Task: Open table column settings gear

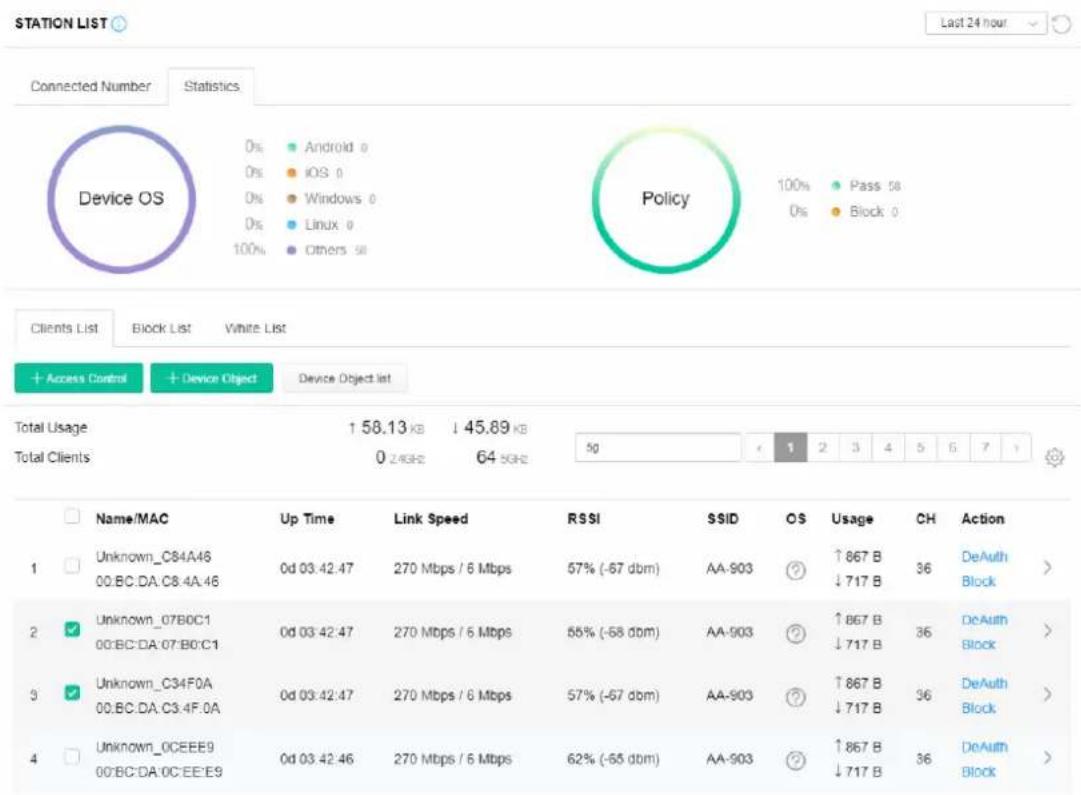Action: (x=1054, y=457)
